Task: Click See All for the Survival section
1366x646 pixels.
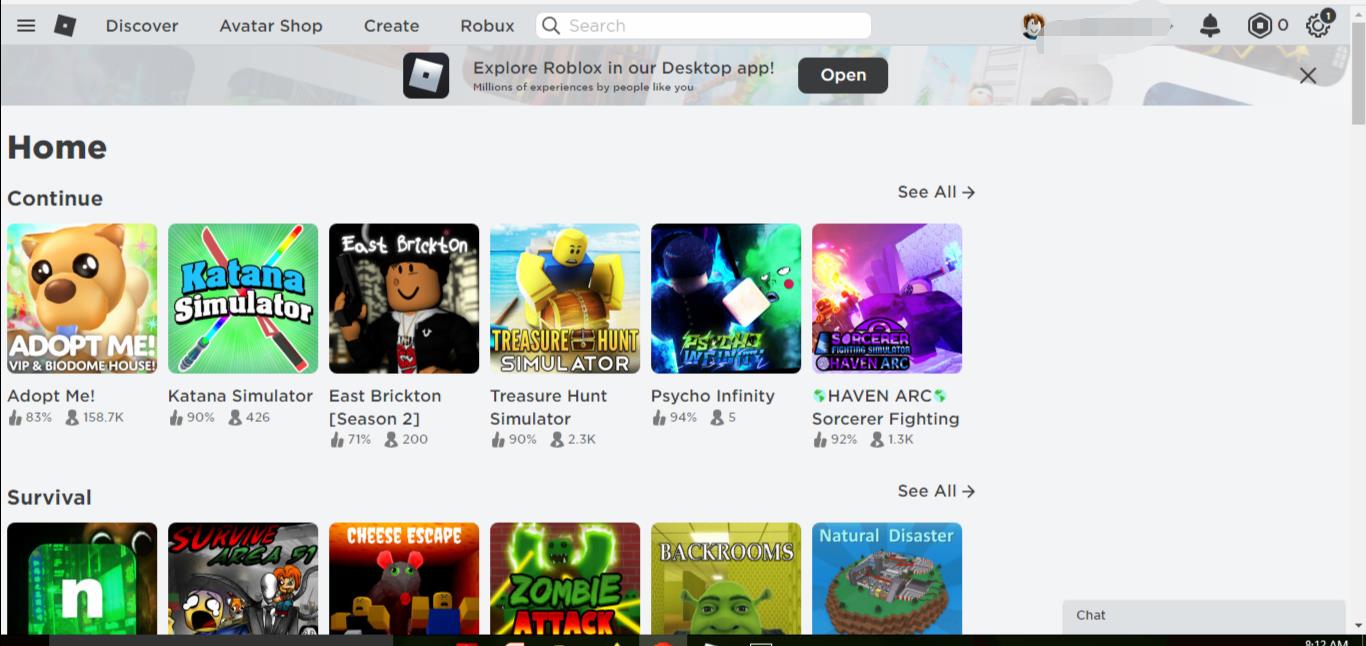Action: pos(936,491)
